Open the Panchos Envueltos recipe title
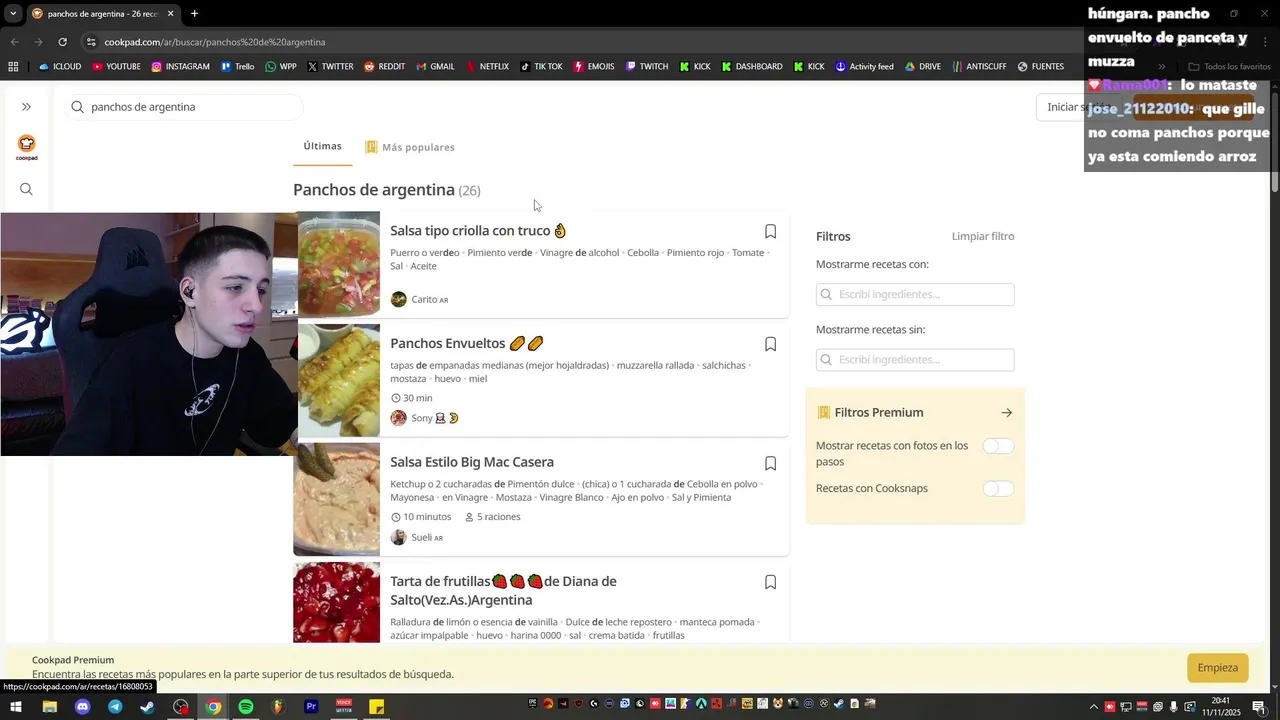The image size is (1280, 720). point(466,343)
